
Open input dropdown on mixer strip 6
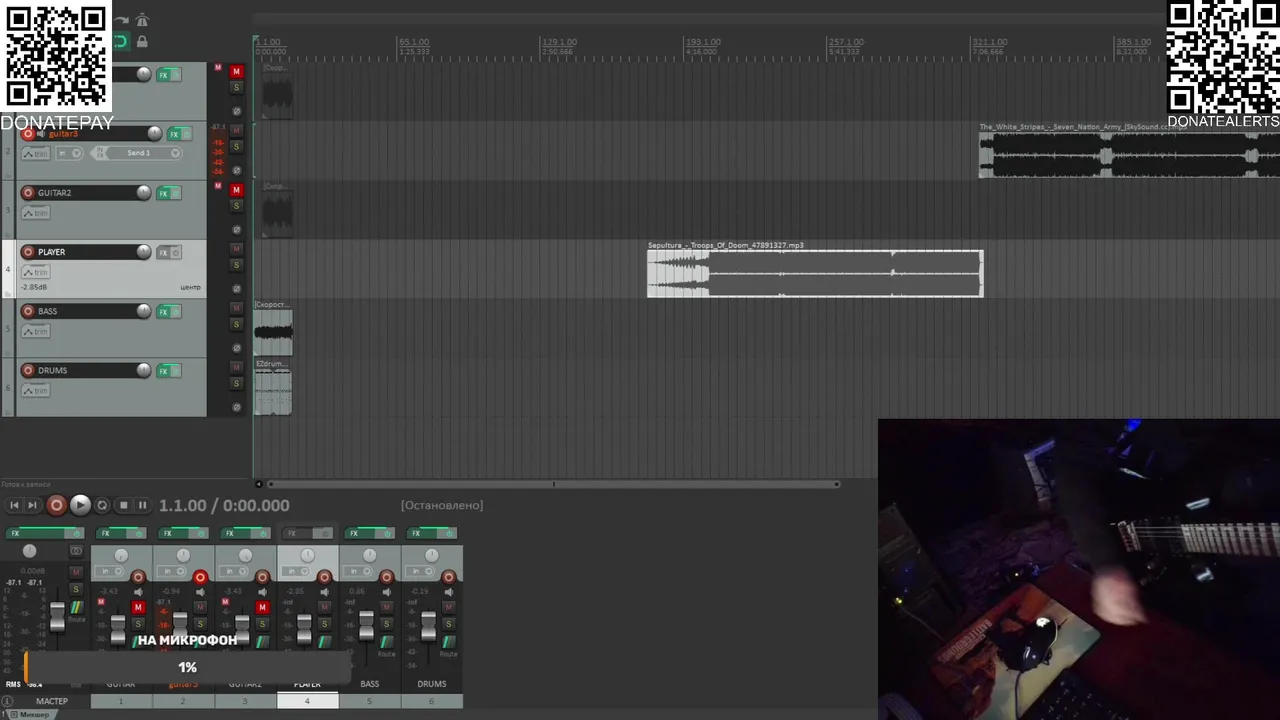(x=419, y=572)
